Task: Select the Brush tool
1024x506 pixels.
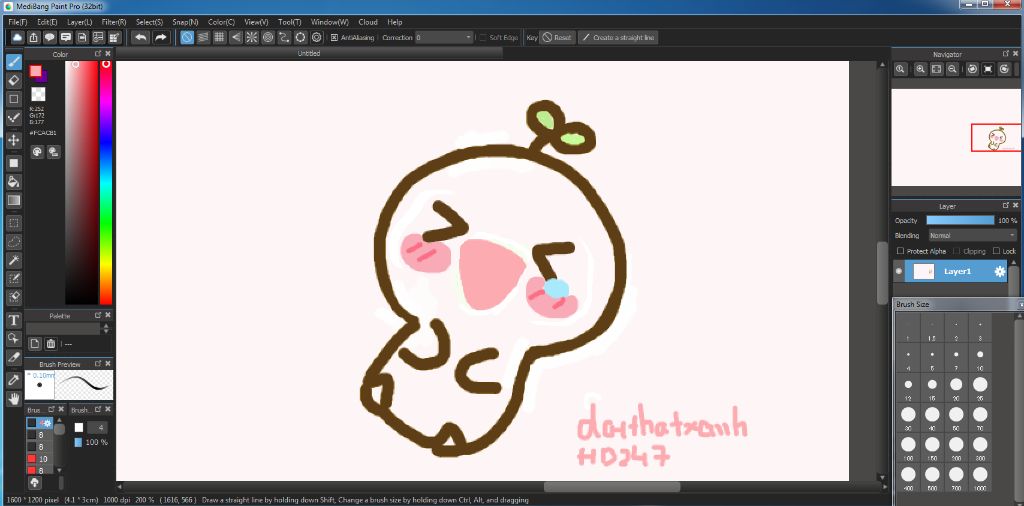Action: point(14,62)
